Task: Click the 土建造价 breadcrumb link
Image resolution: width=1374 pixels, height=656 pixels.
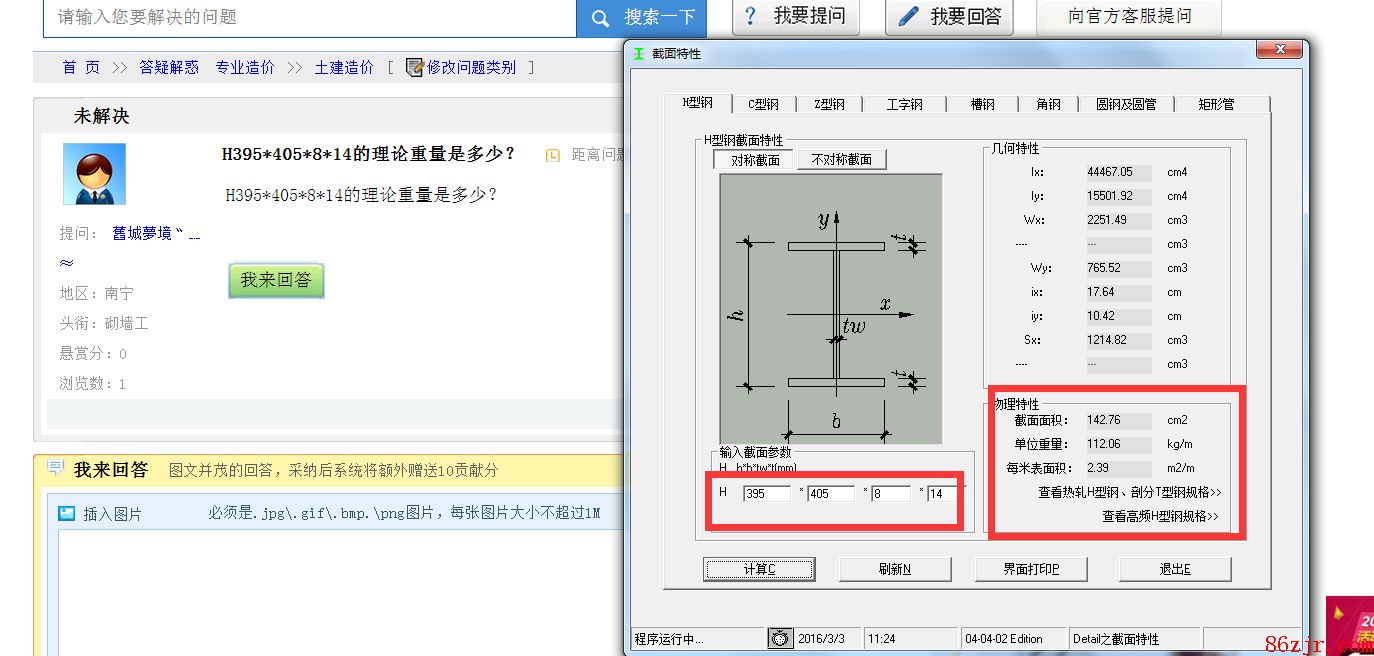Action: 344,67
